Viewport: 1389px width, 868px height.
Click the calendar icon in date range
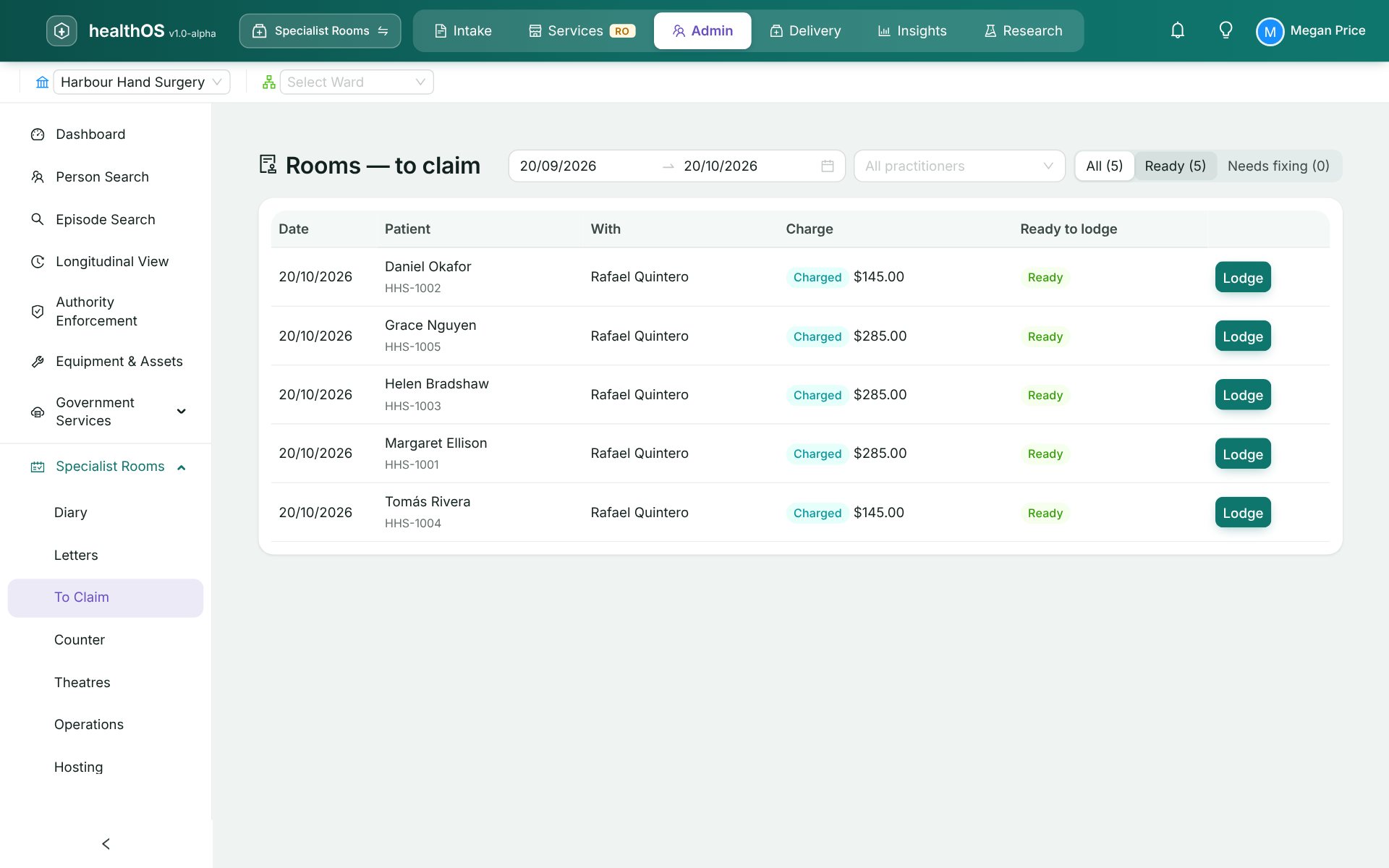(828, 166)
